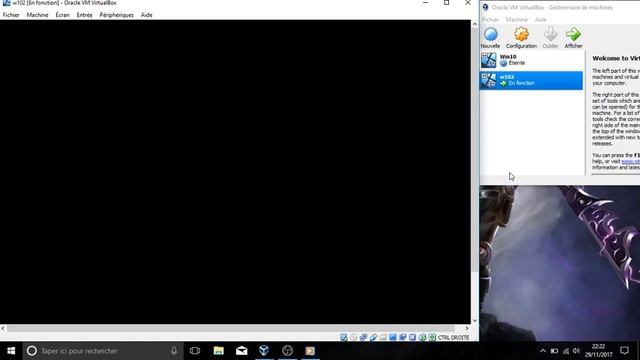Click the Configuration gear icon

pos(521,35)
